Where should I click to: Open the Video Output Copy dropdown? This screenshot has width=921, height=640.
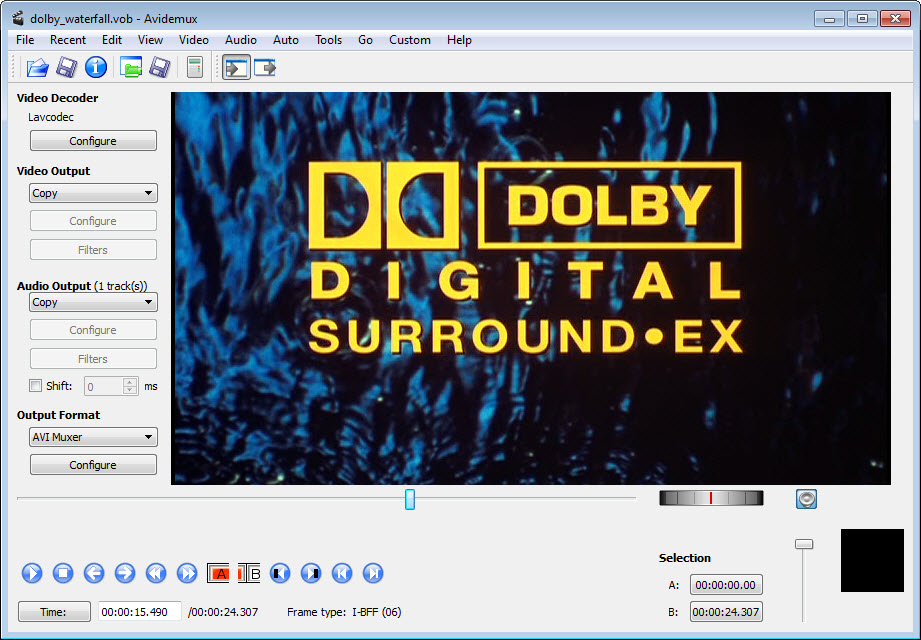point(93,193)
